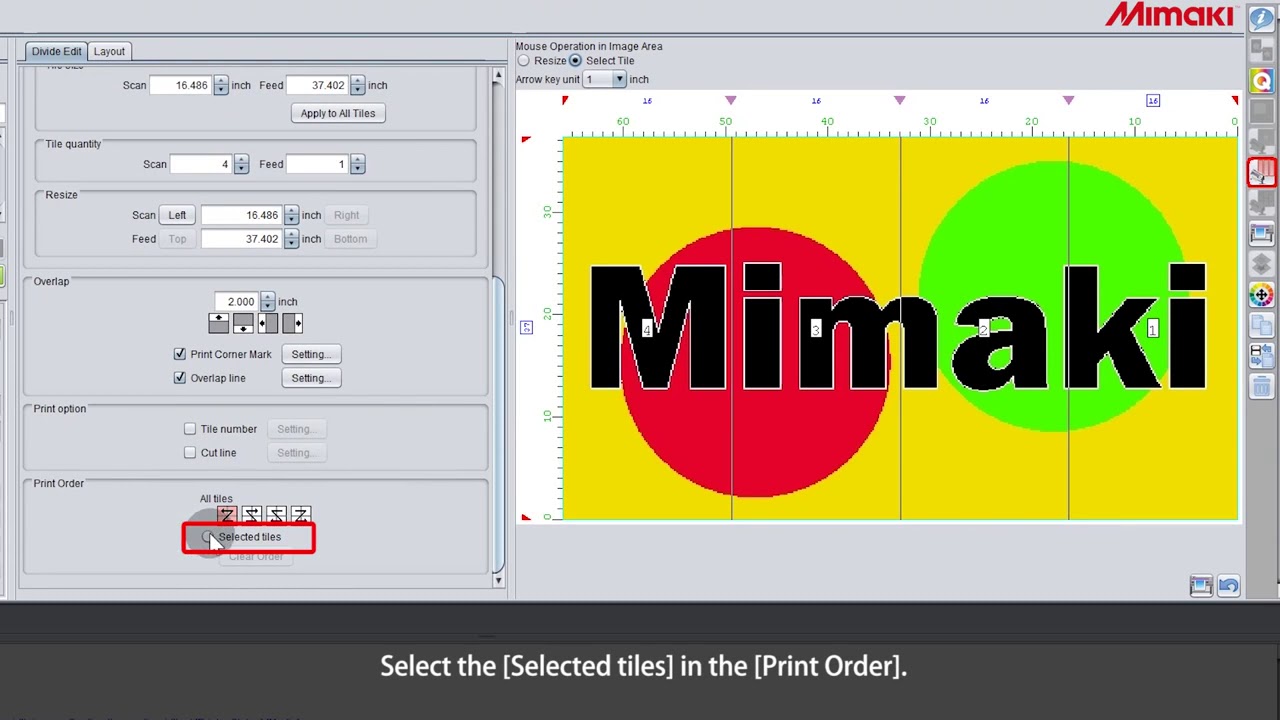Screen dimensions: 1280x720
Task: Click the Top button in Resize section
Action: pos(177,239)
